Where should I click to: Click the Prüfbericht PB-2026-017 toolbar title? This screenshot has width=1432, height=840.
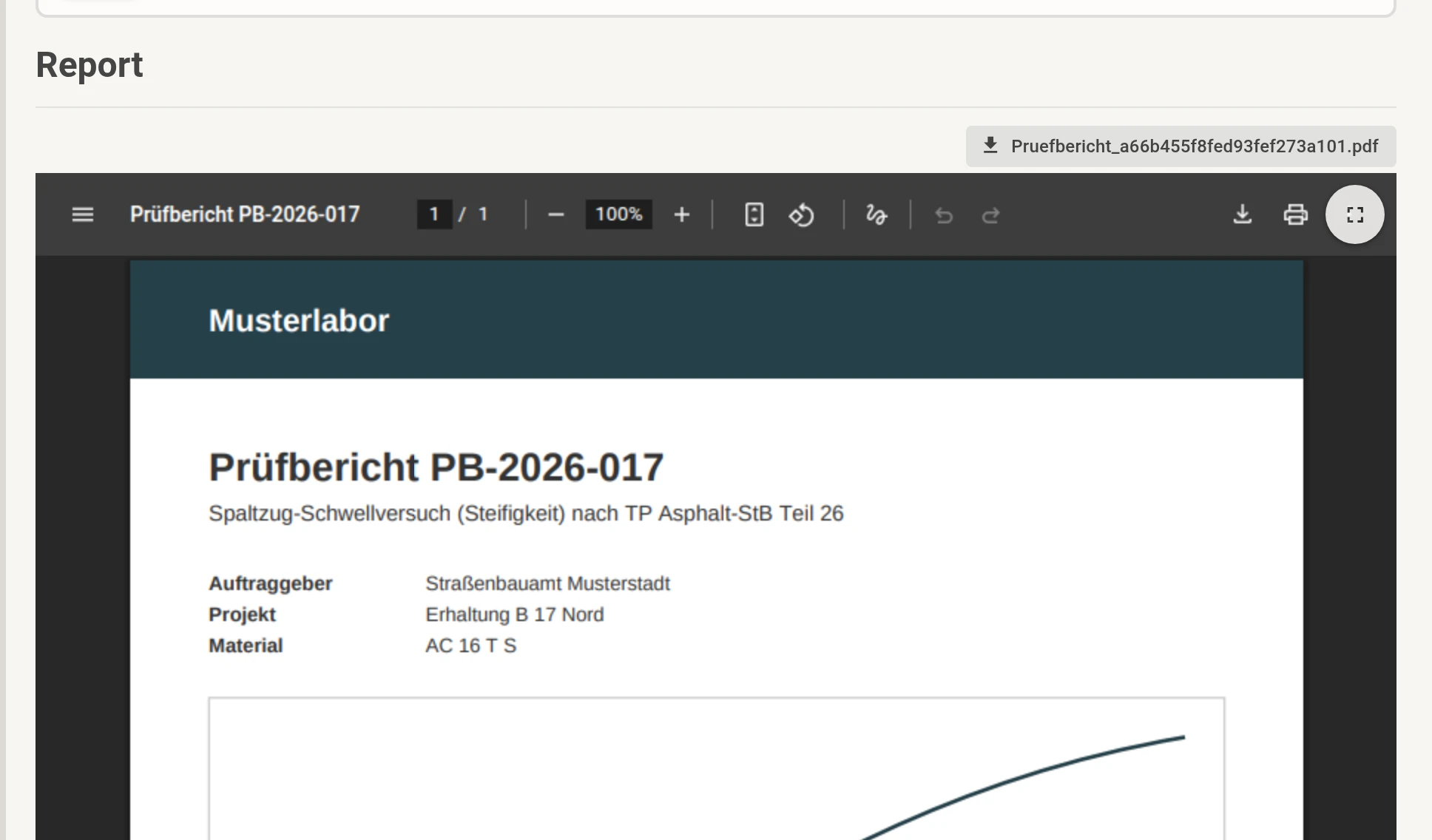(x=245, y=214)
